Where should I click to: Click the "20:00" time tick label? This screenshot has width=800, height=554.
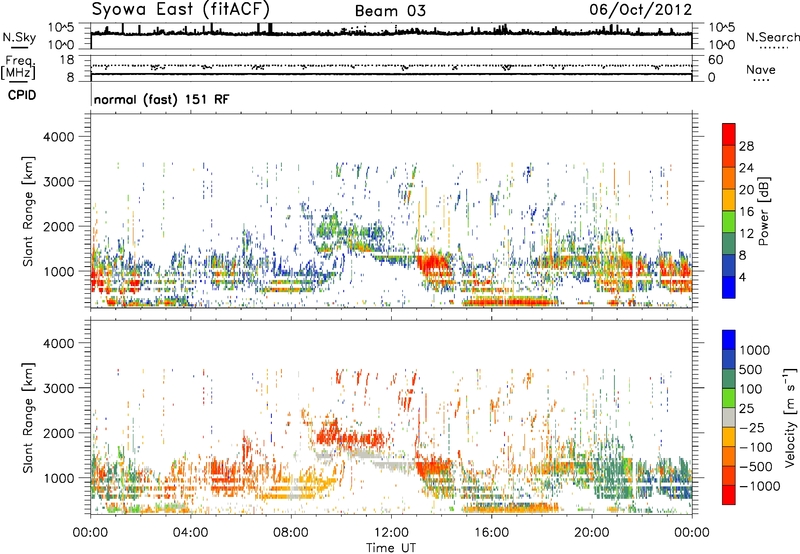591,533
